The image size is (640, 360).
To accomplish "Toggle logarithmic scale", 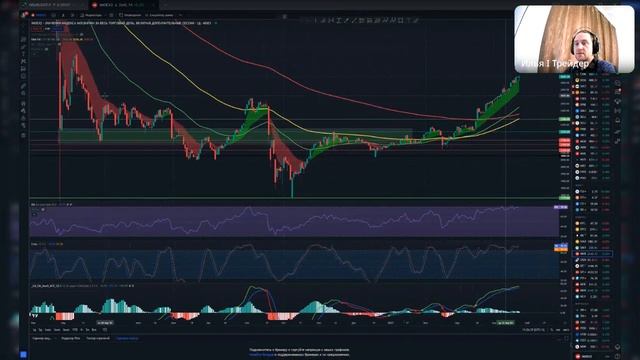I will click(x=558, y=329).
